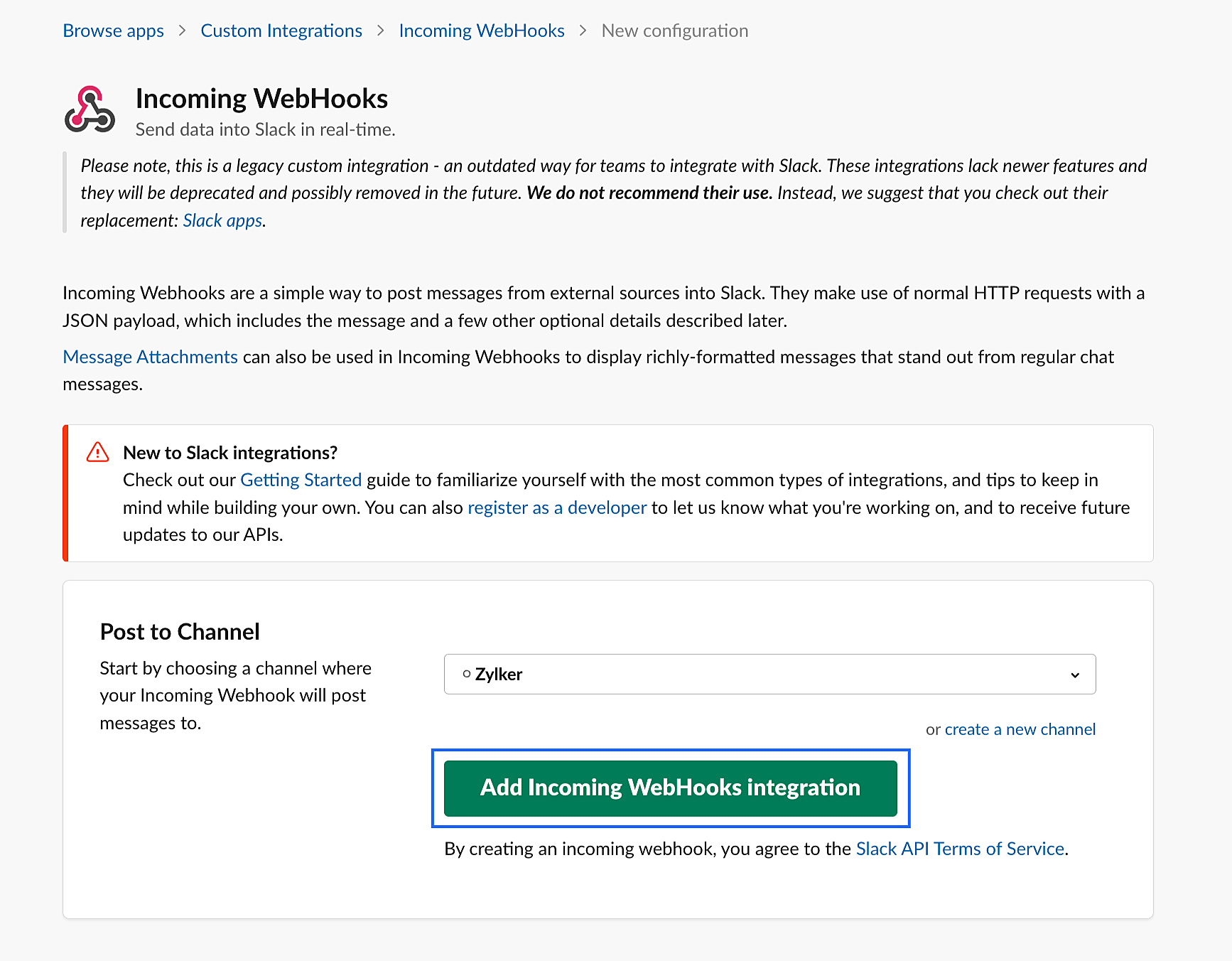Click the Incoming WebHooks page title
1232x961 pixels.
(261, 98)
